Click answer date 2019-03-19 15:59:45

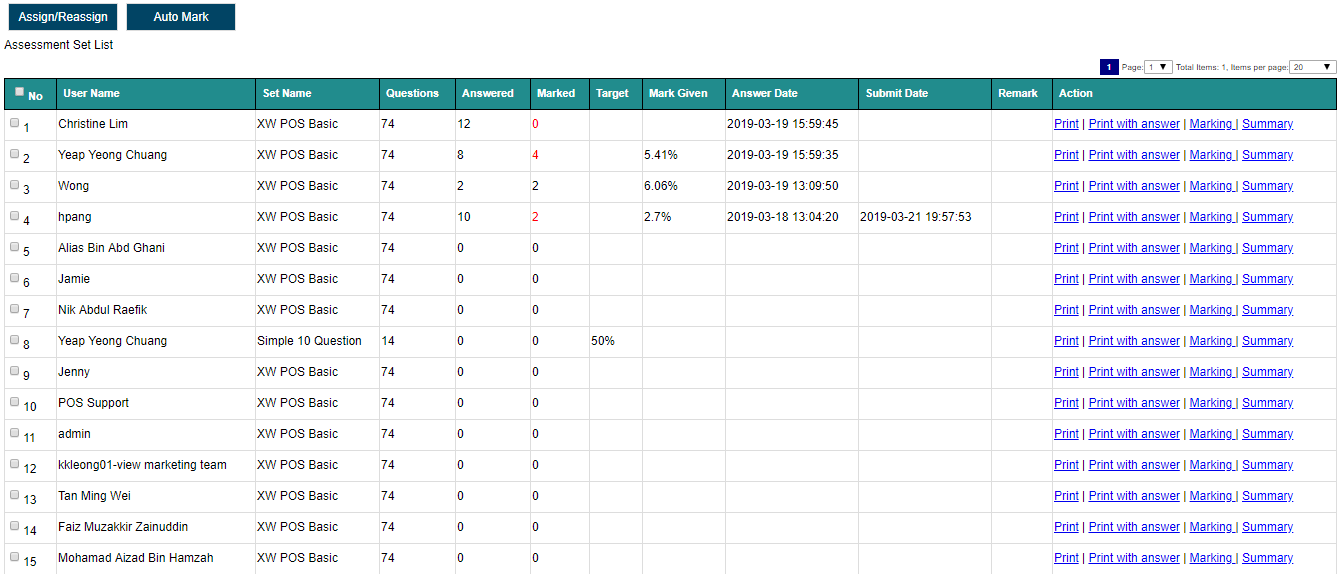pyautogui.click(x=783, y=124)
